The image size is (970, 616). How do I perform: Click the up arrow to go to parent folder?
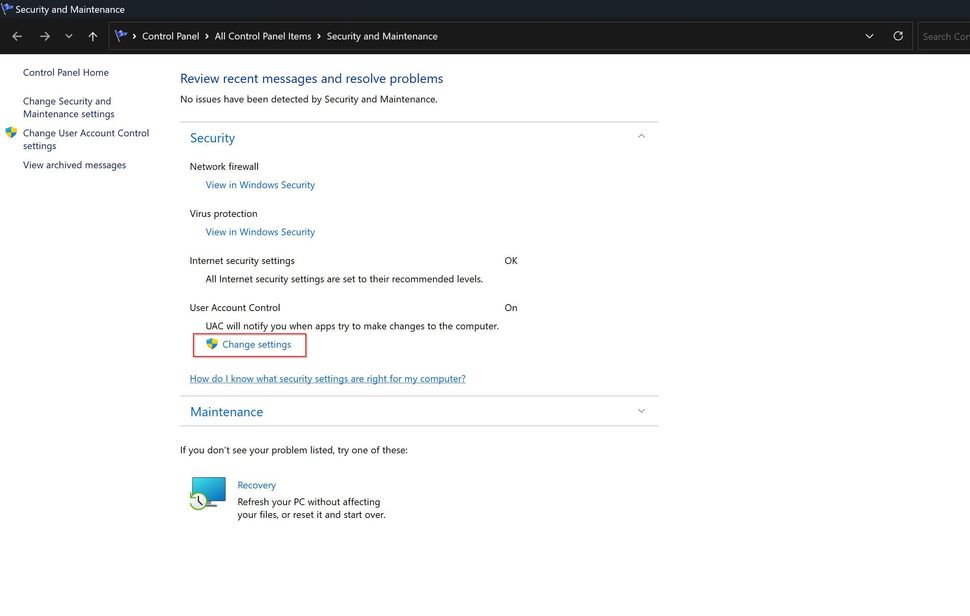pos(91,35)
